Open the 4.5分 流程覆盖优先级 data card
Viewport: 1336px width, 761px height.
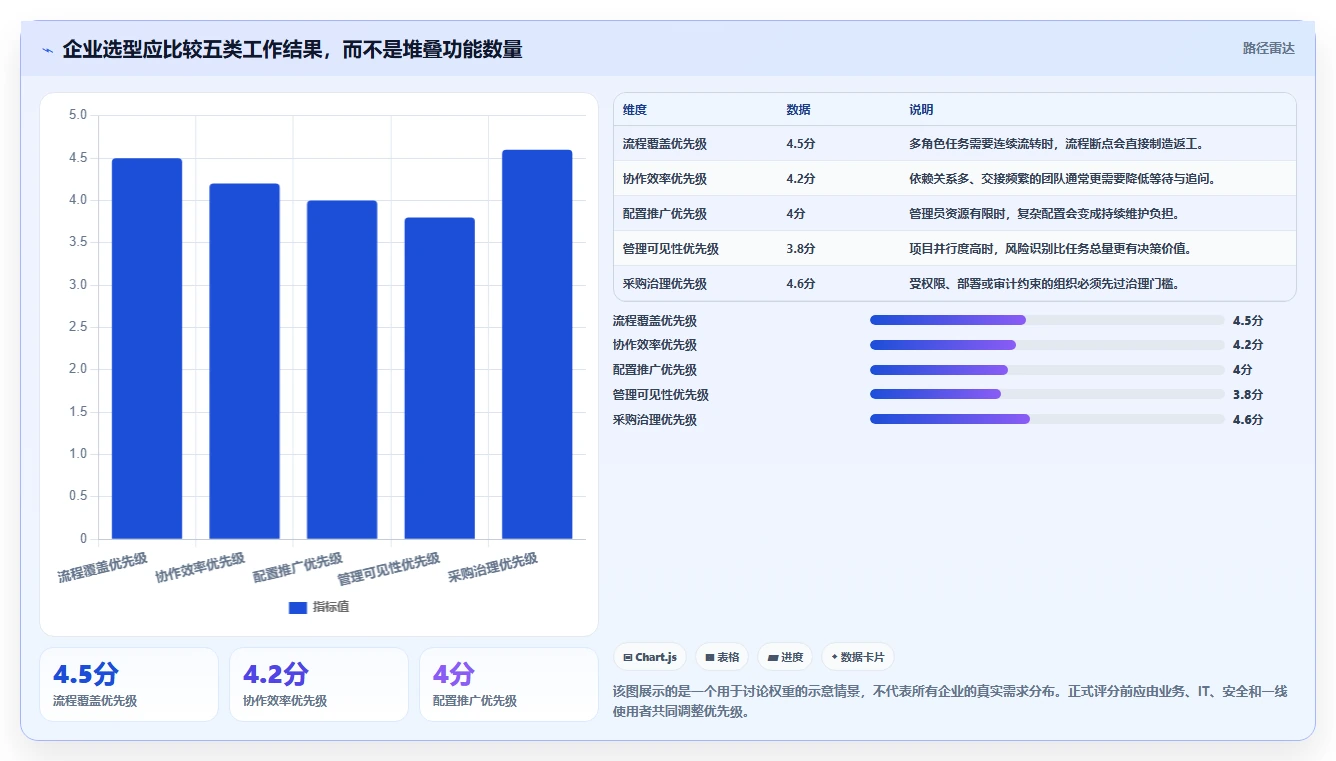tap(129, 684)
